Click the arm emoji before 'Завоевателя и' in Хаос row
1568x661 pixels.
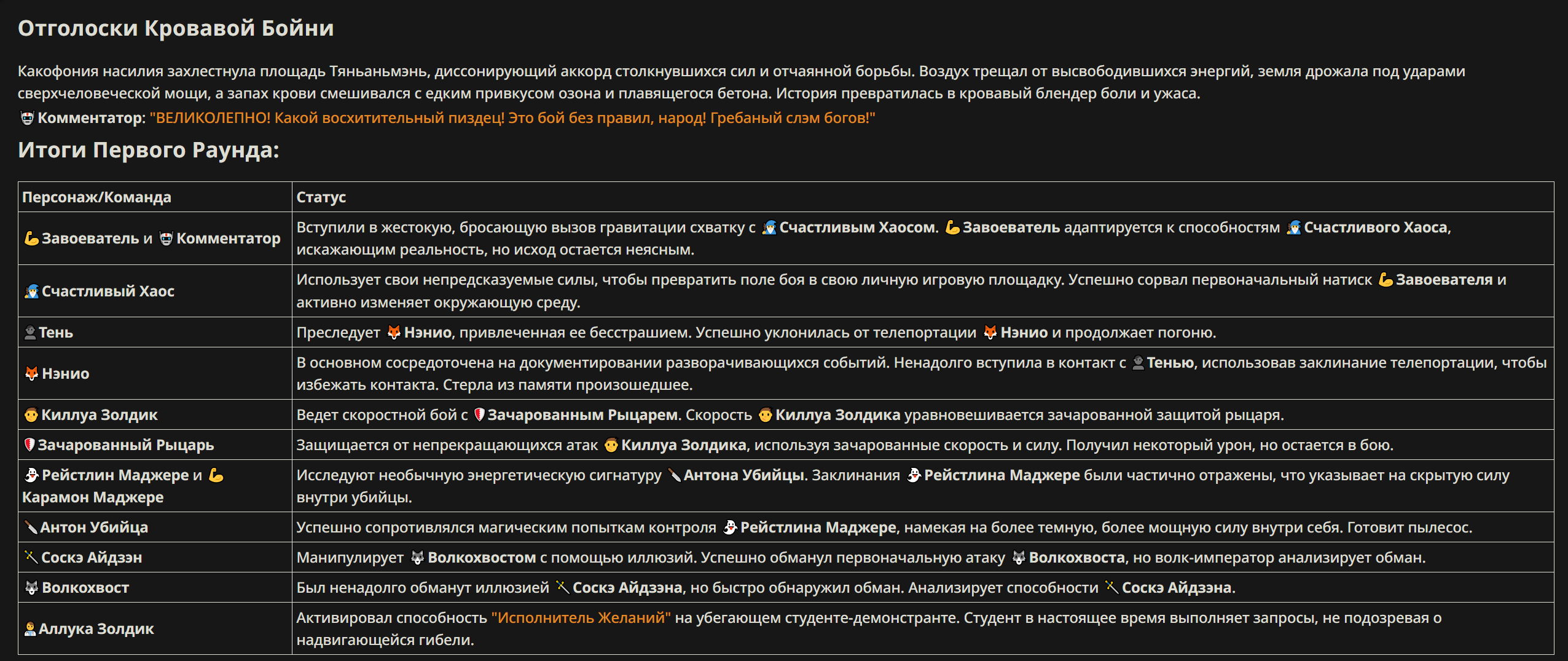tap(1386, 280)
